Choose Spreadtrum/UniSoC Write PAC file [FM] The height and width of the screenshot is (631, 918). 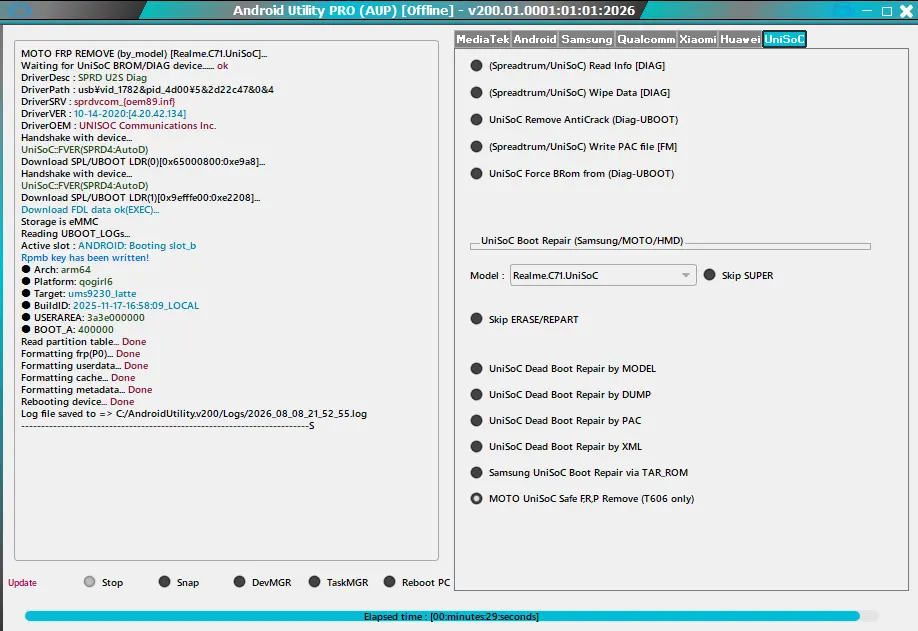[574, 146]
